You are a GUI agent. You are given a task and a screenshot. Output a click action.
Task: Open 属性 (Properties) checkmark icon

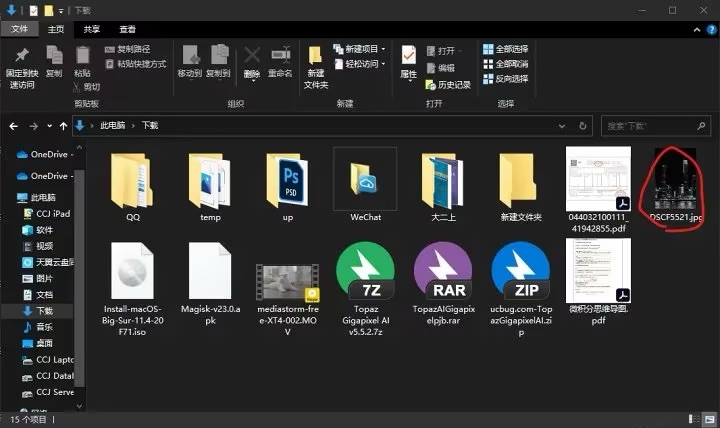[409, 56]
